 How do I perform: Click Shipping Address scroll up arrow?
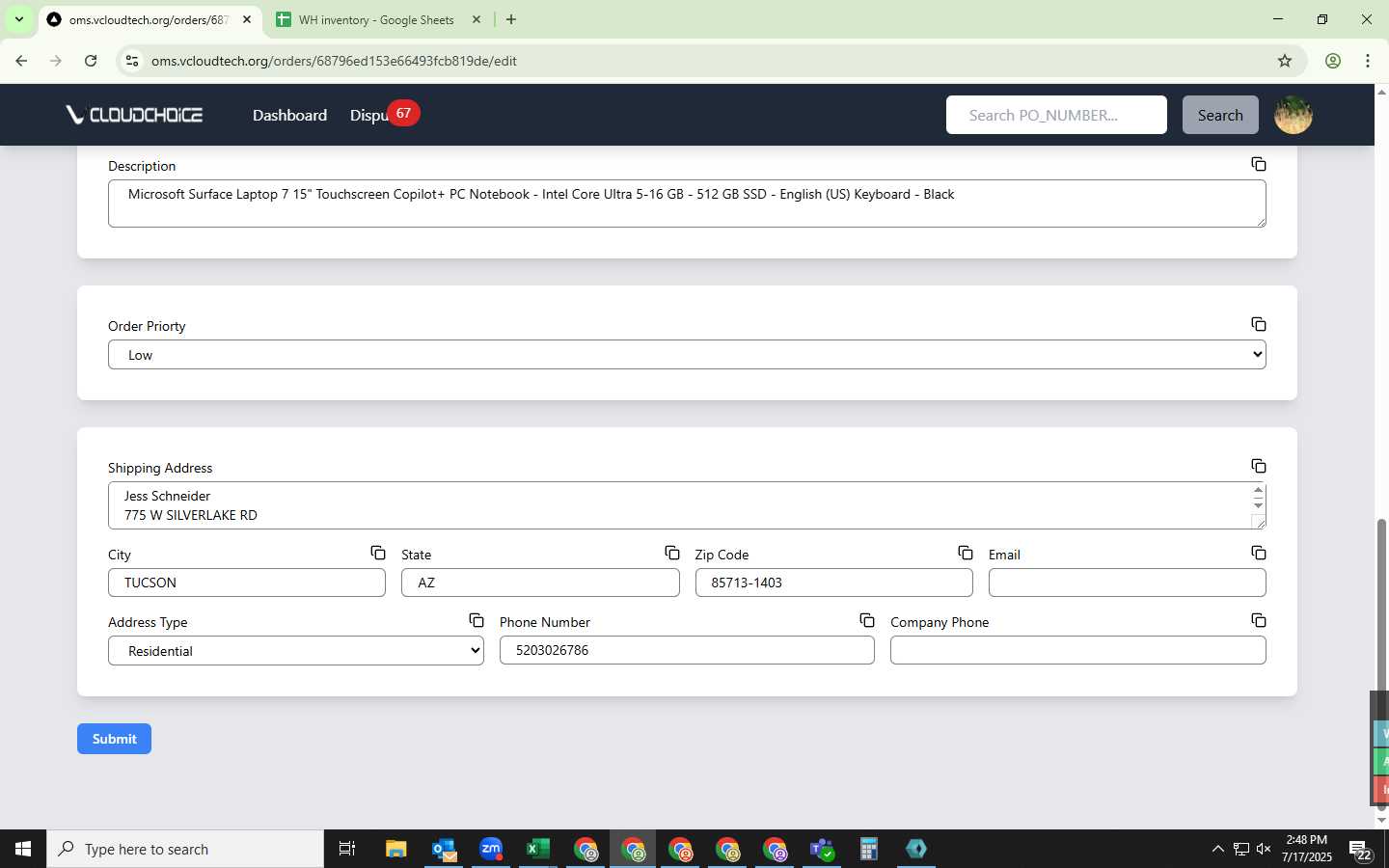[x=1258, y=490]
